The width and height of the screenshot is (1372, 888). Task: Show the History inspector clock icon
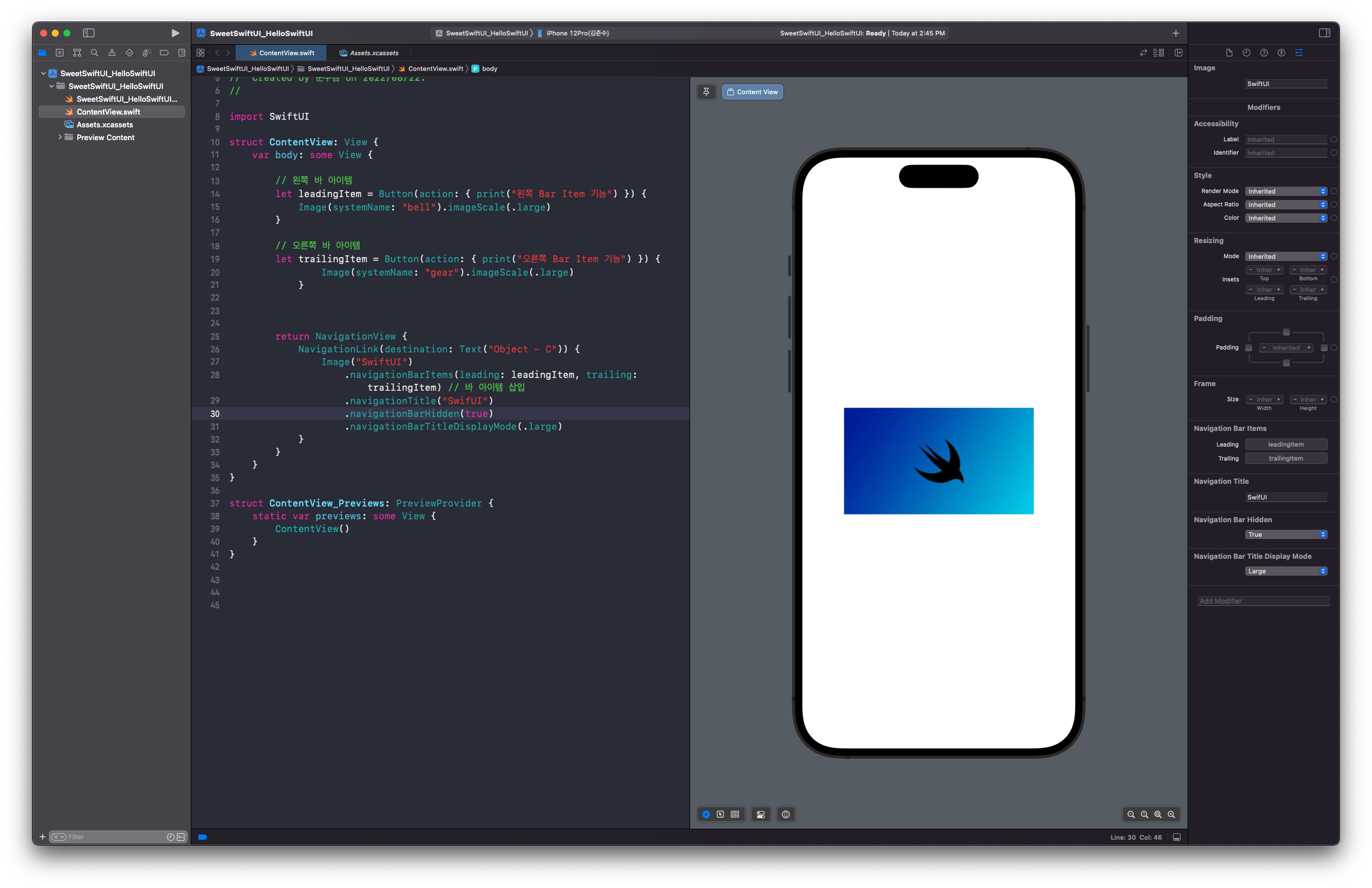[1246, 53]
